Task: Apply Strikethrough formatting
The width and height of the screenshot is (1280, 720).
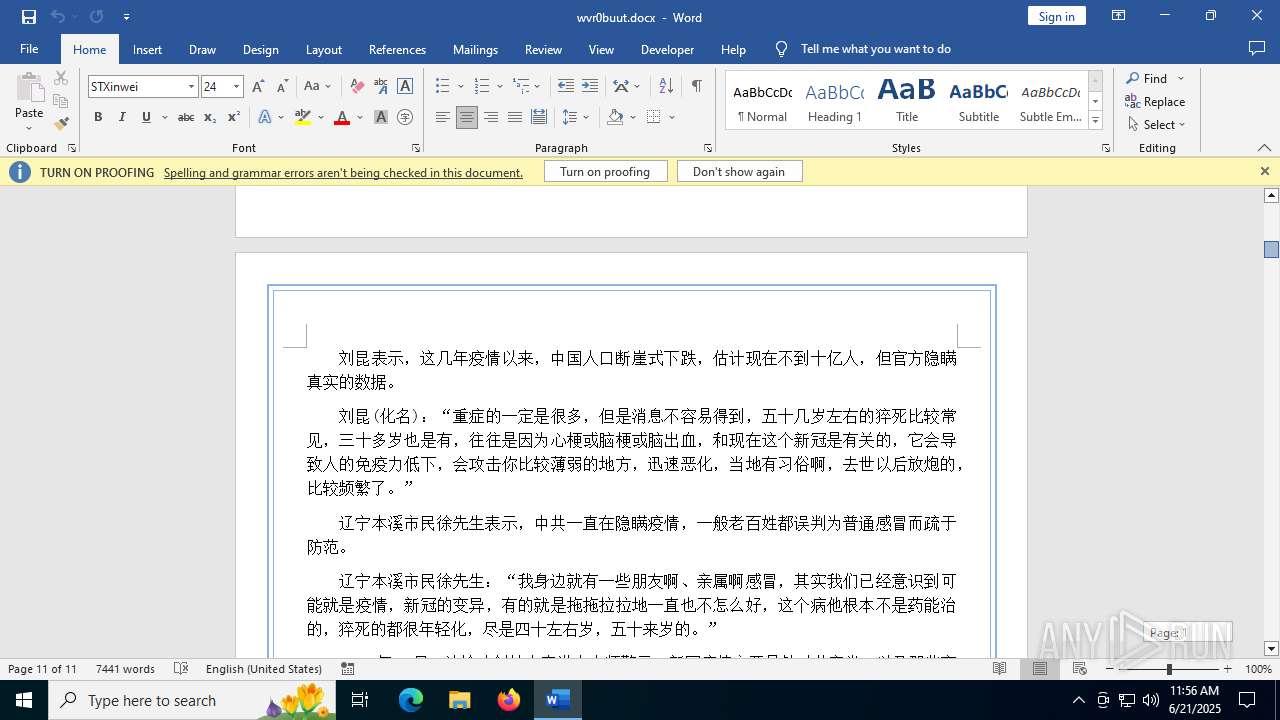Action: [185, 117]
